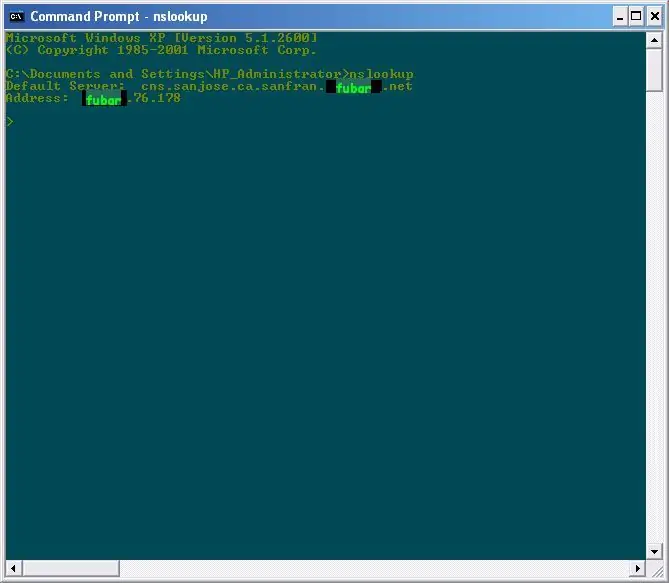Minimize the Command Prompt window

coord(620,17)
